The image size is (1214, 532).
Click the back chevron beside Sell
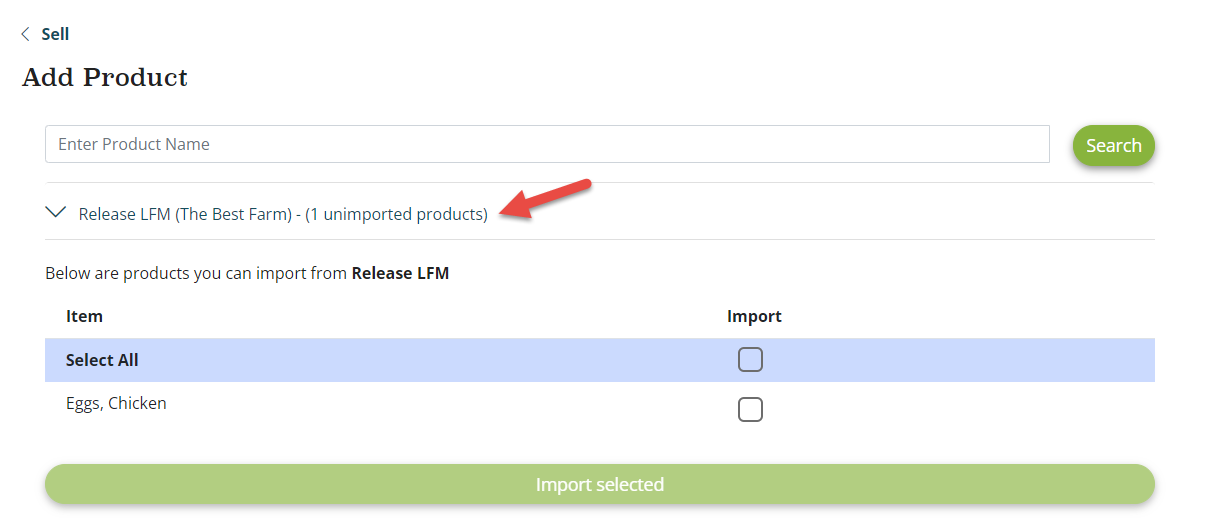[x=25, y=34]
